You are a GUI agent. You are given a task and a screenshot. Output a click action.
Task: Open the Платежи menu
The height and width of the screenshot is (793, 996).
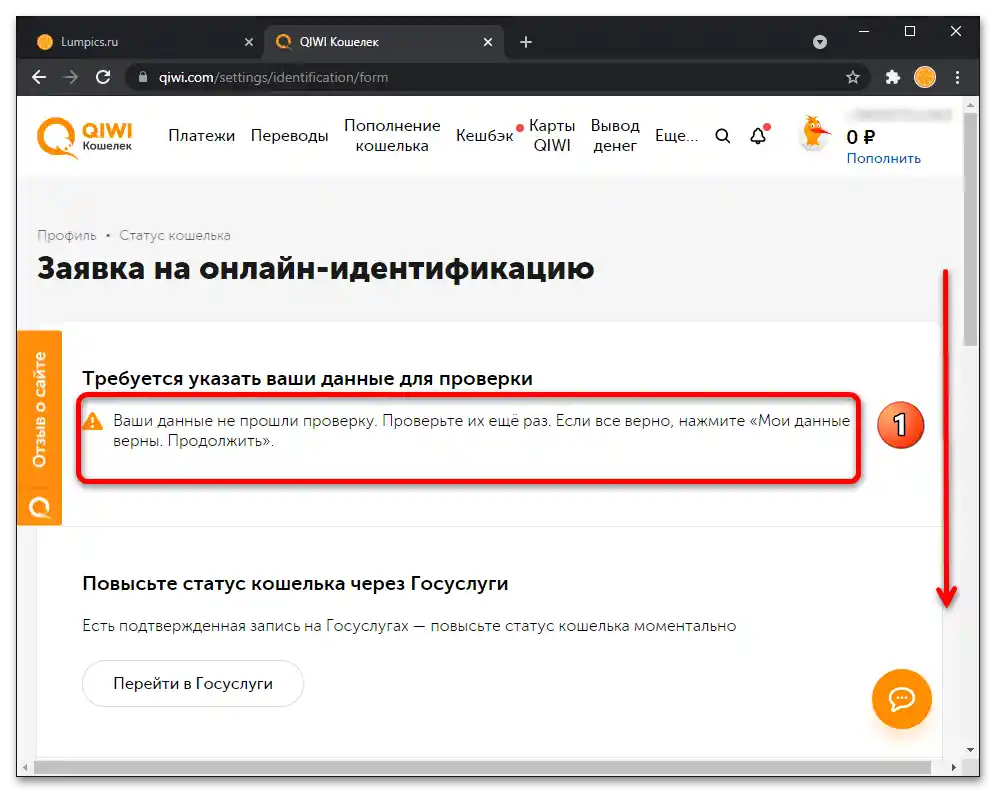tap(201, 135)
